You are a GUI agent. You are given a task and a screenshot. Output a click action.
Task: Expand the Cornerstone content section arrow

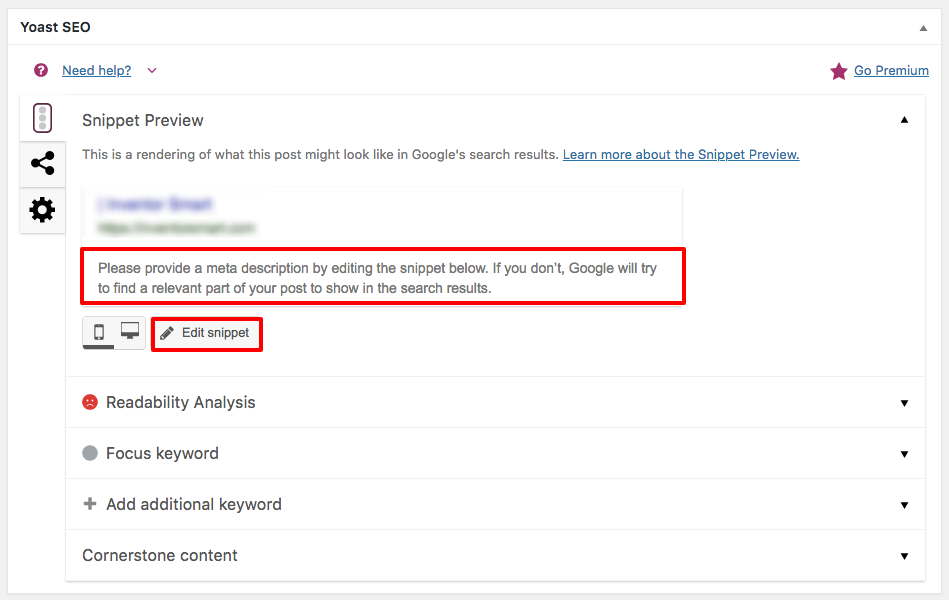pos(904,556)
